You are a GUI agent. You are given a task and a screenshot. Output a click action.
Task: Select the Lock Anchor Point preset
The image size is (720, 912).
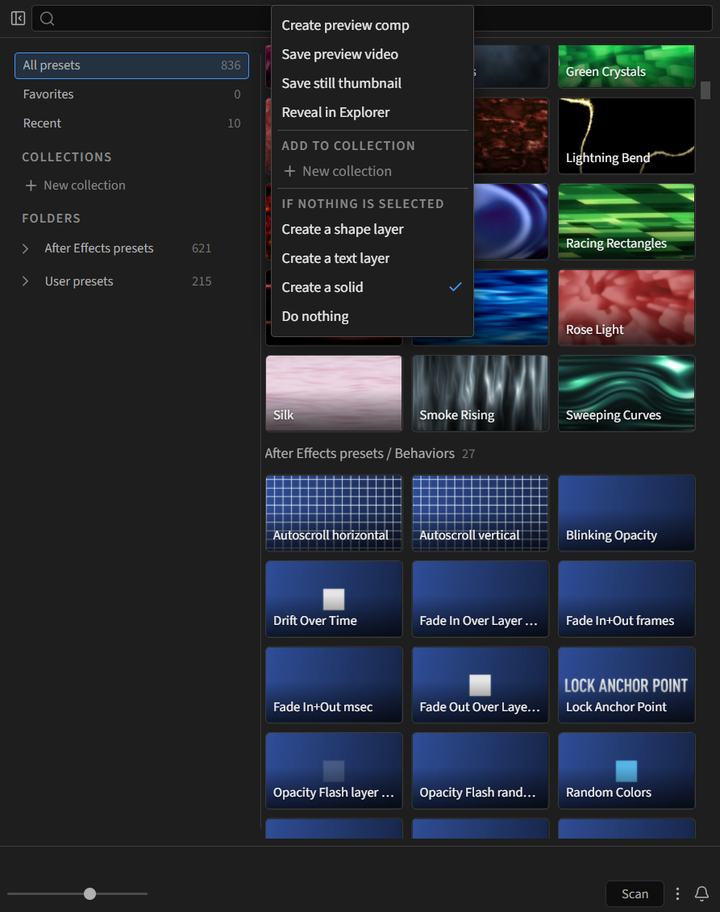point(626,685)
